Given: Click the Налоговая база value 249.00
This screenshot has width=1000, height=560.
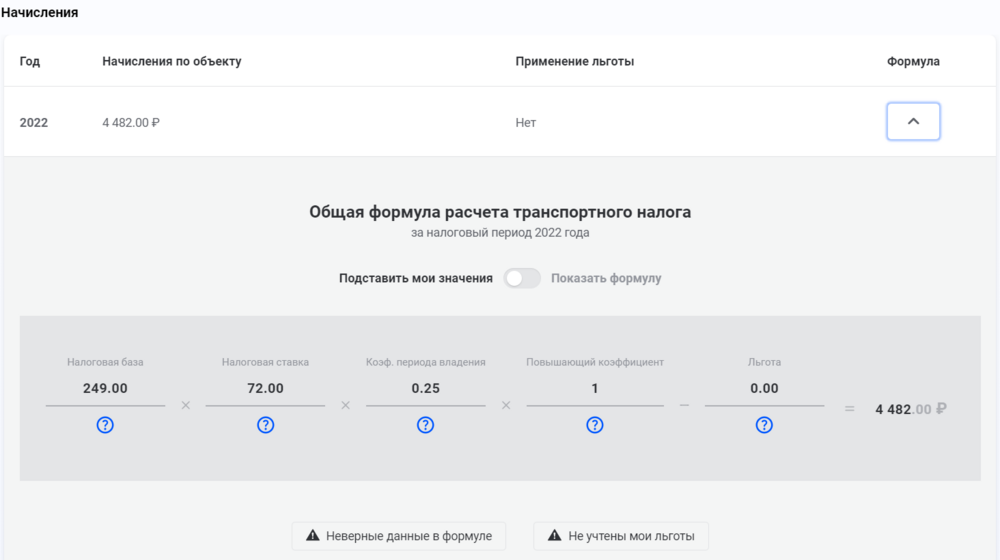Looking at the screenshot, I should point(105,388).
